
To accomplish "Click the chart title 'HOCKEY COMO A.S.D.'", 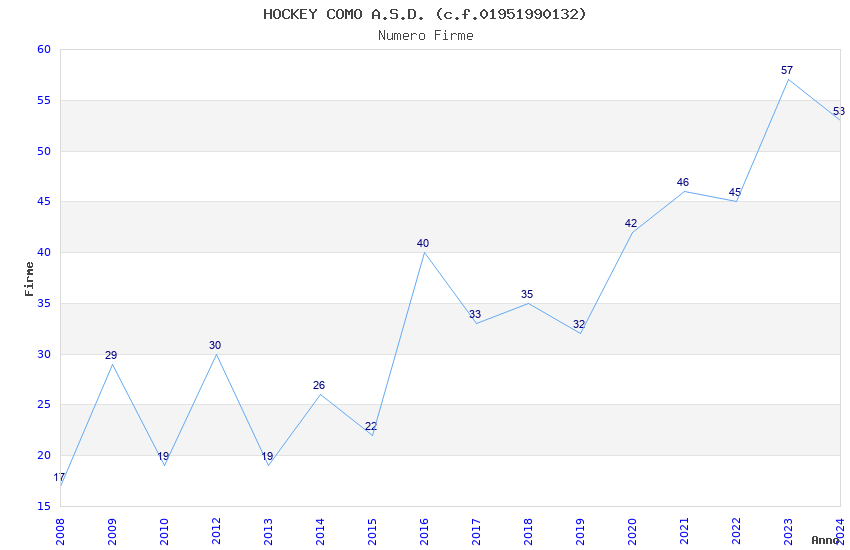I will [344, 14].
